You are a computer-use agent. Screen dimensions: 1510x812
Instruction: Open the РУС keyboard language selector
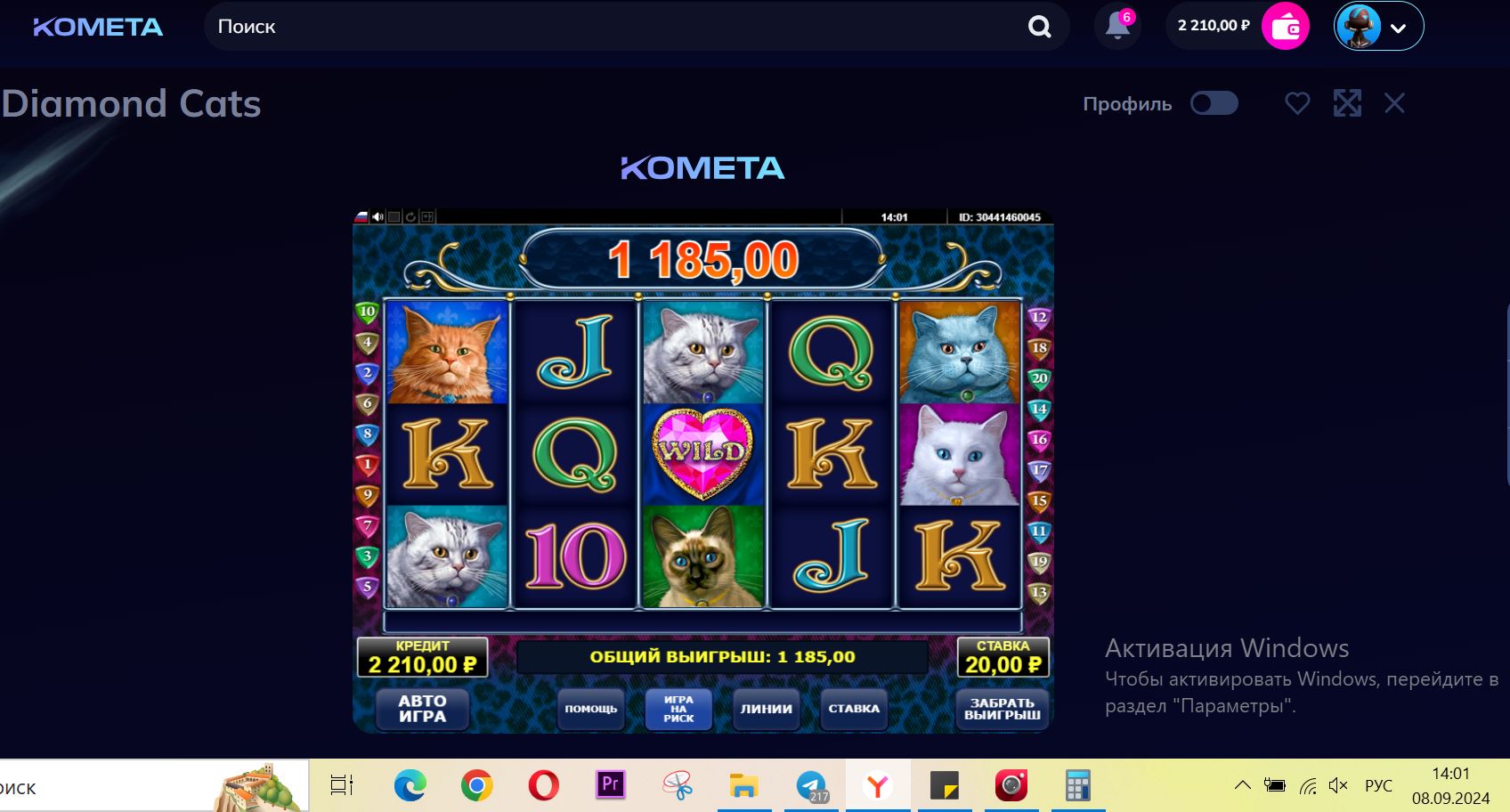(1378, 785)
